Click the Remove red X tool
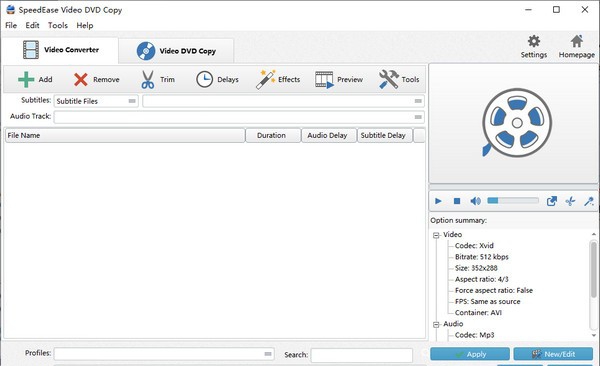 click(96, 80)
